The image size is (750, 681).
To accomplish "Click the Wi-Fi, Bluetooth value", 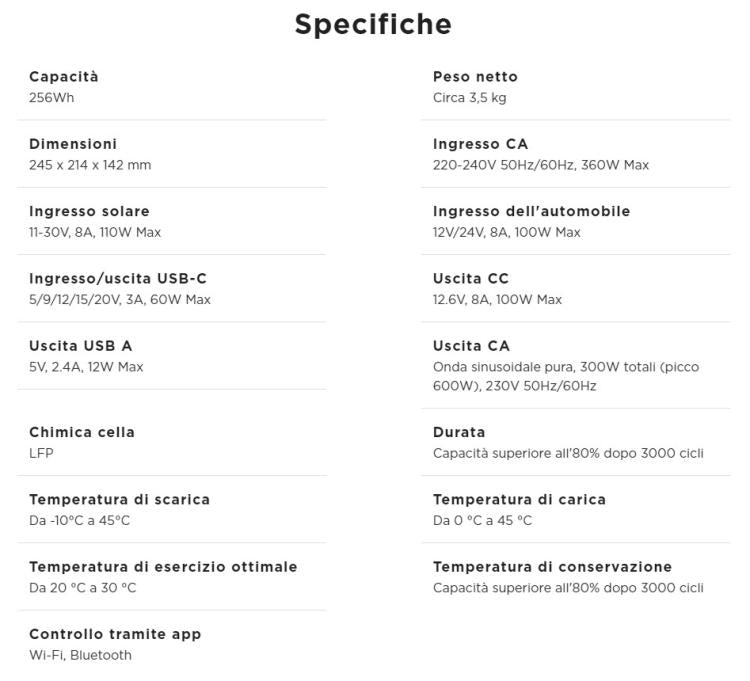I will click(x=80, y=655).
